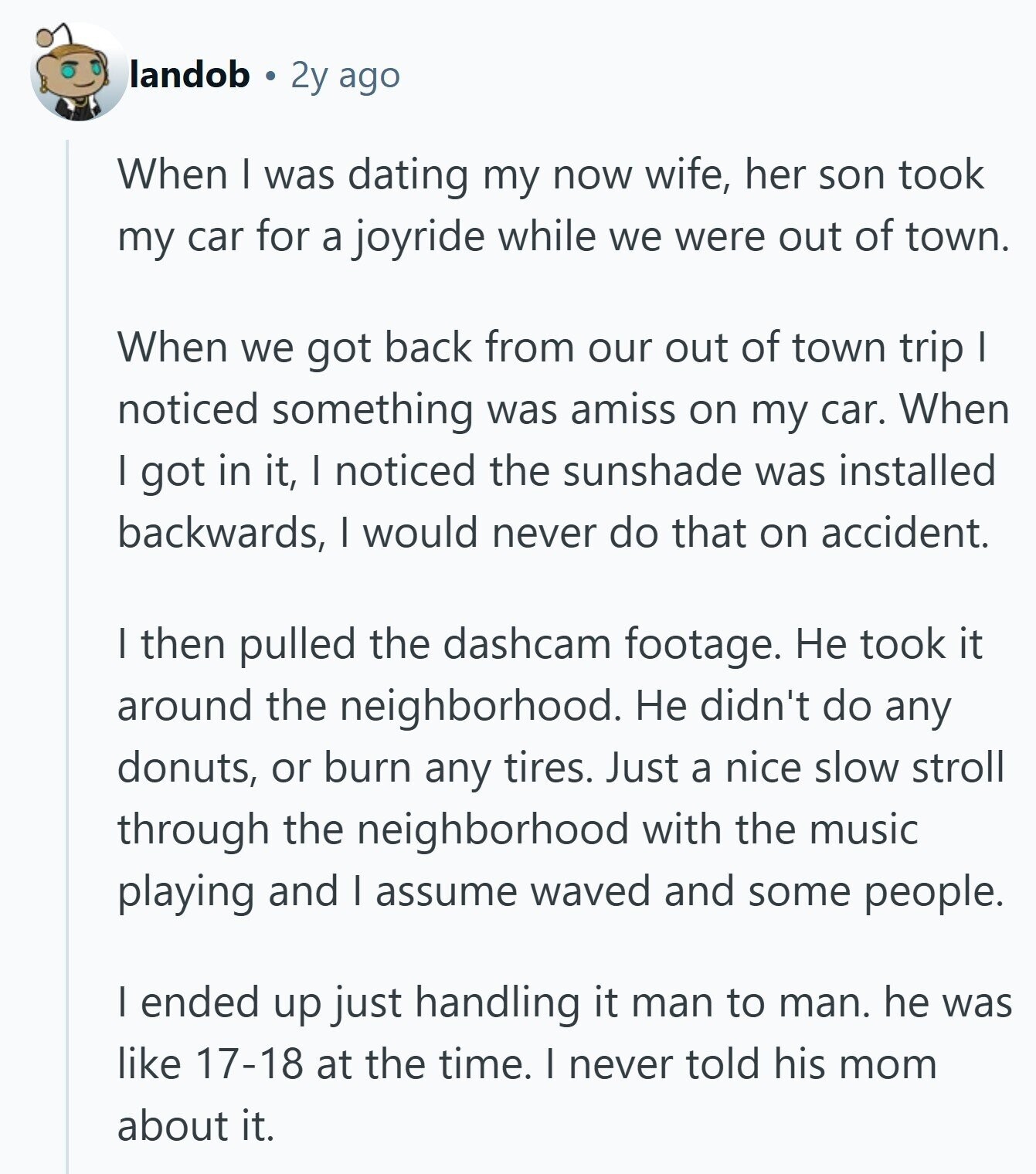Click the text "17-18" in the last paragraph

(249, 1064)
